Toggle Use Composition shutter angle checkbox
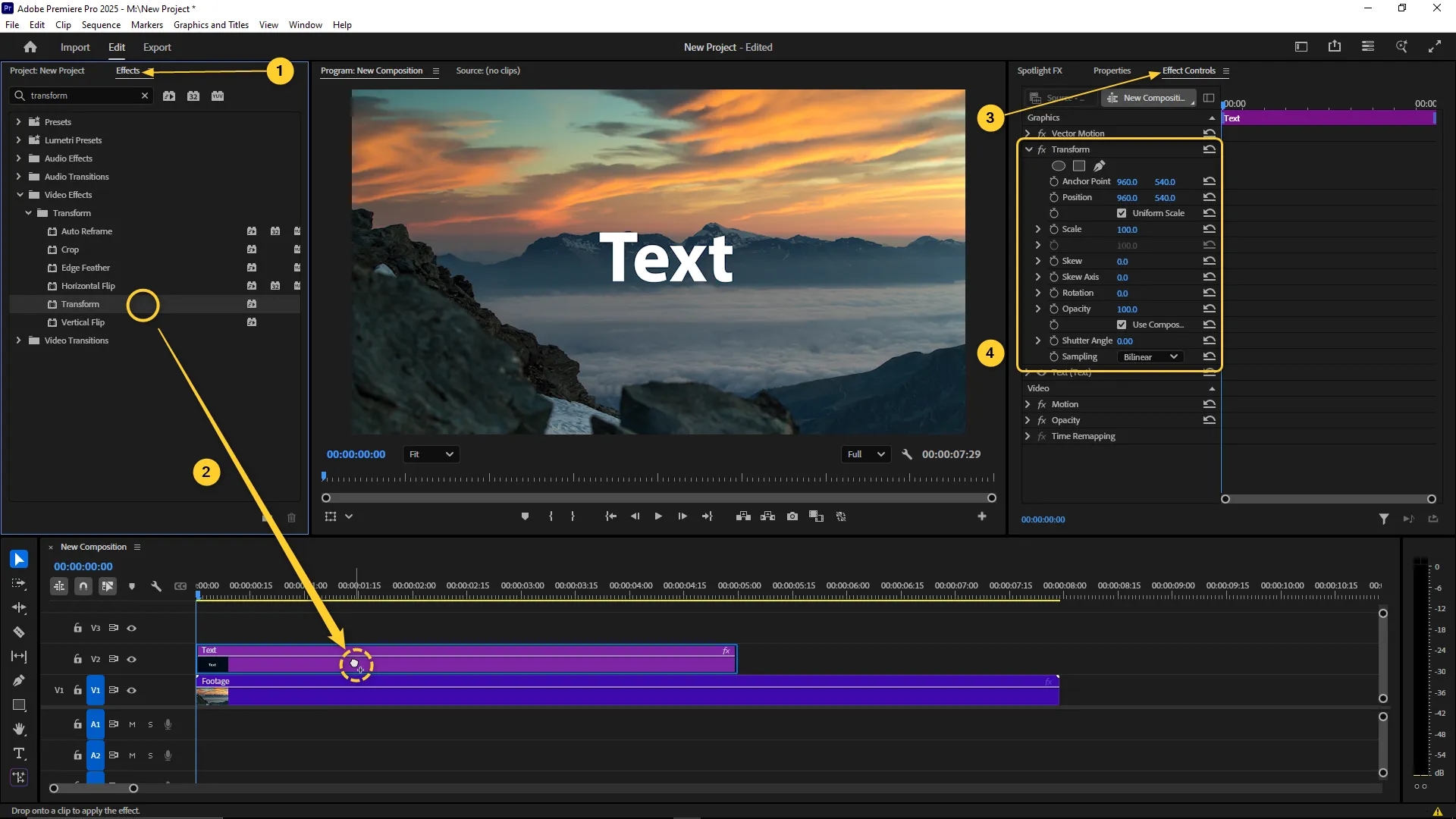The width and height of the screenshot is (1456, 819). pos(1122,325)
